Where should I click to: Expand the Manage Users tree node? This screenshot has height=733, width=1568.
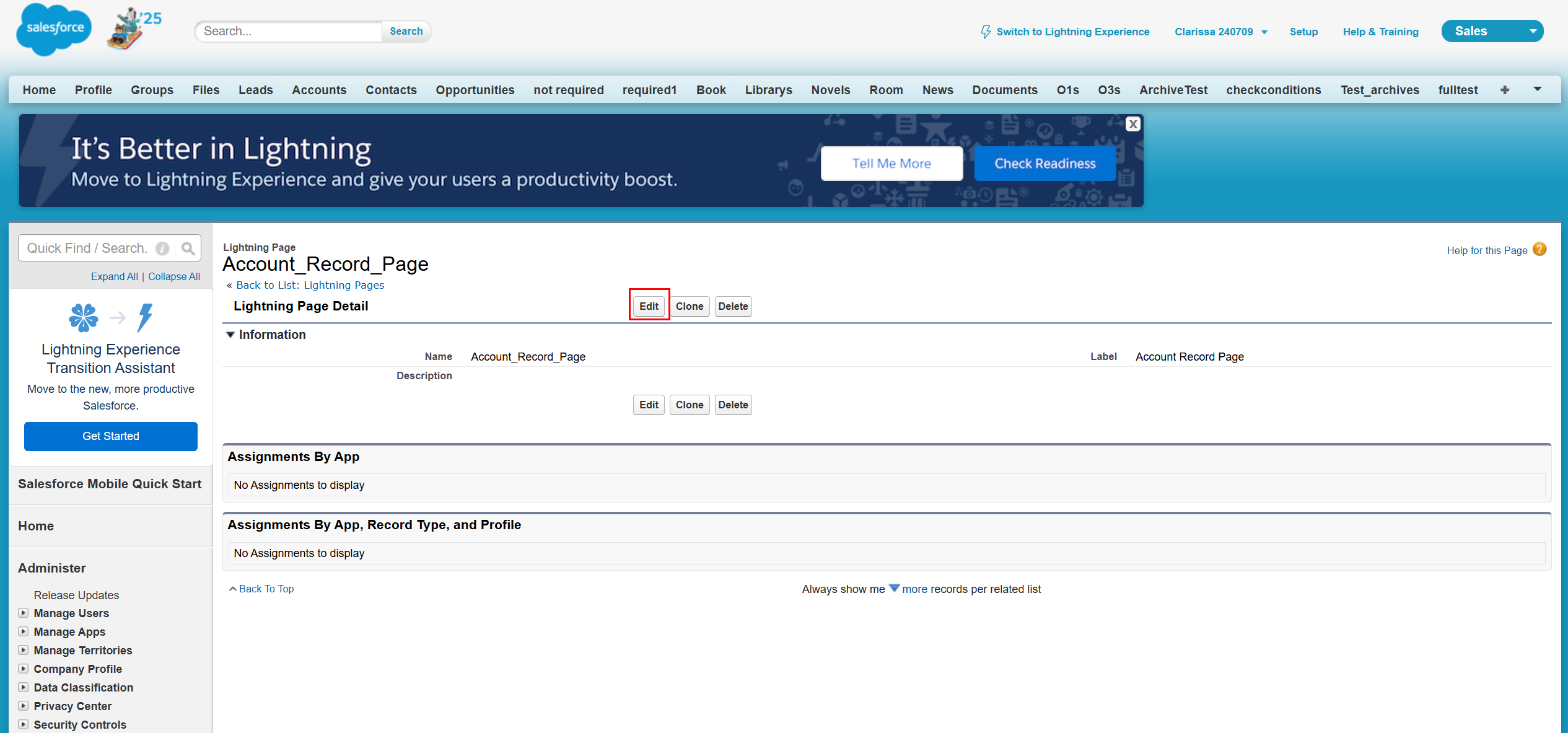[x=24, y=613]
